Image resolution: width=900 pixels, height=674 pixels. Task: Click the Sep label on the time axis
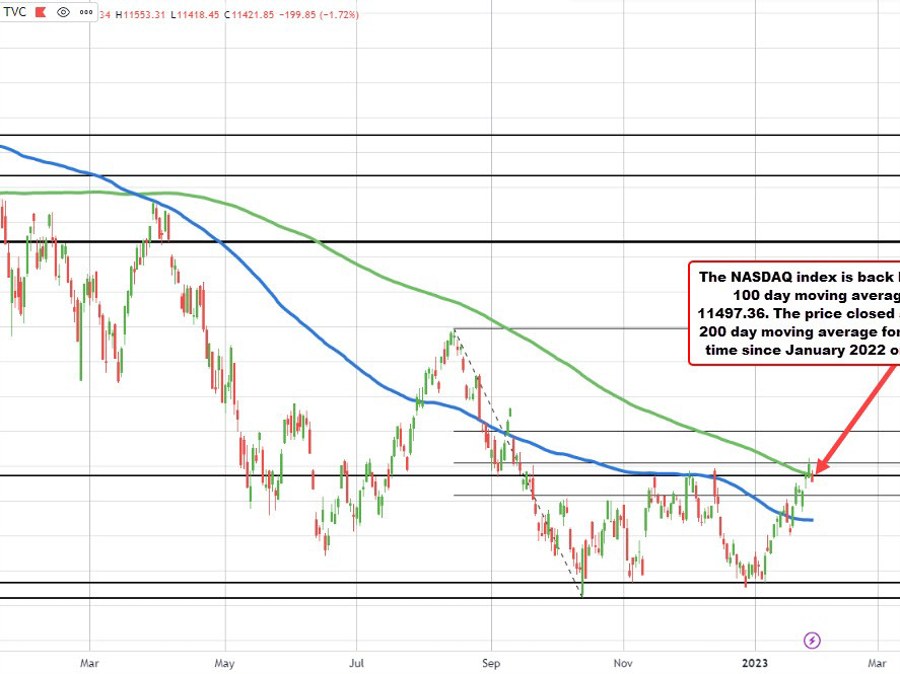click(490, 663)
